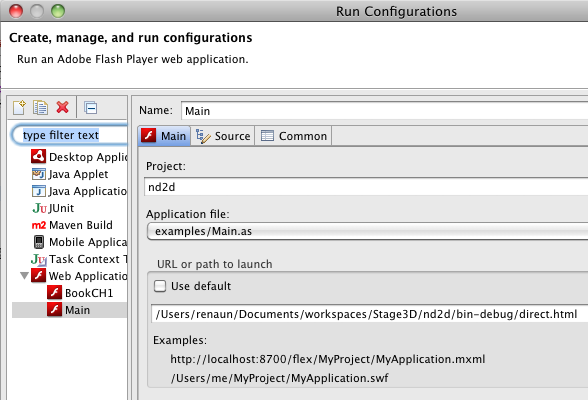Switch to the Source tab
Viewport: 588px width, 400px height.
pos(223,136)
